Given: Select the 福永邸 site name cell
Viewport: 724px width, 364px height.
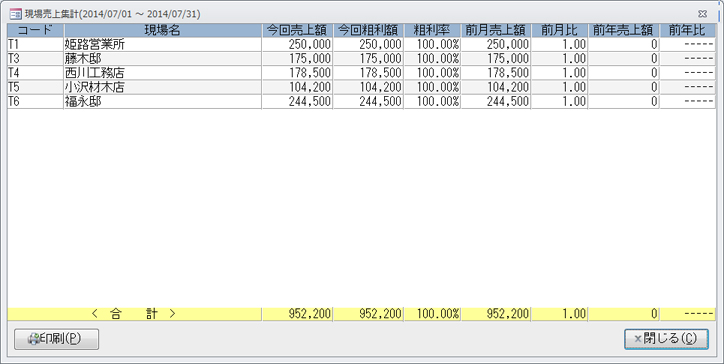Looking at the screenshot, I should (163, 102).
